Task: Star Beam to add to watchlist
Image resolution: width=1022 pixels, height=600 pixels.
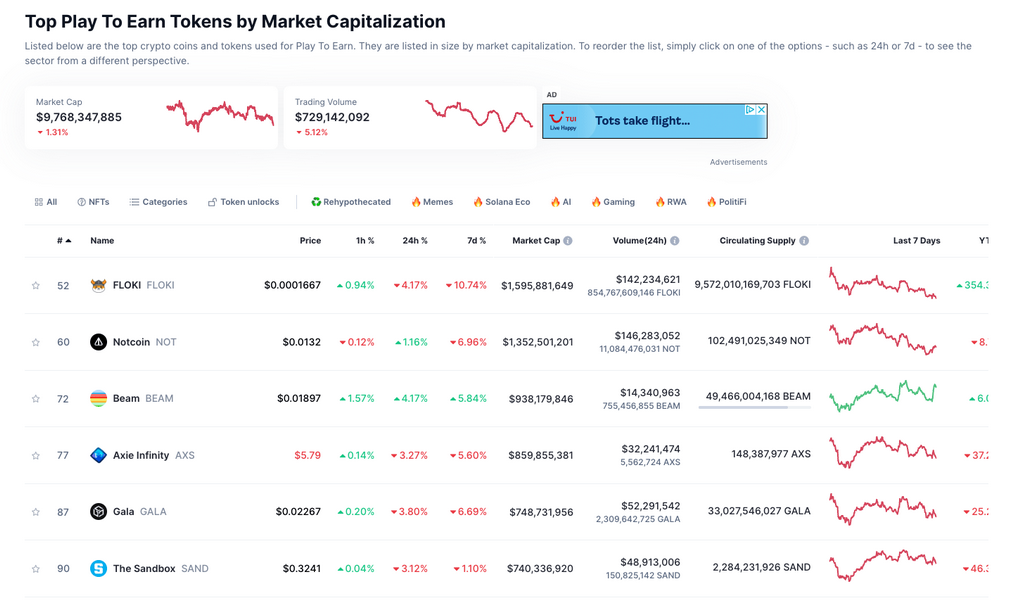Action: (x=36, y=398)
